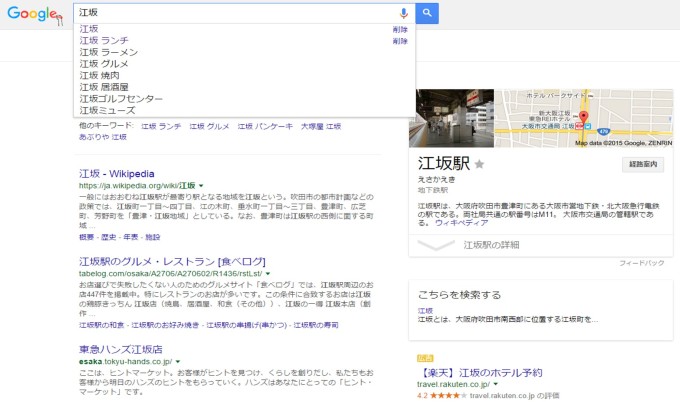This screenshot has width=680, height=402.
Task: Expand 江坂駅の詳細 section
Action: (x=541, y=245)
